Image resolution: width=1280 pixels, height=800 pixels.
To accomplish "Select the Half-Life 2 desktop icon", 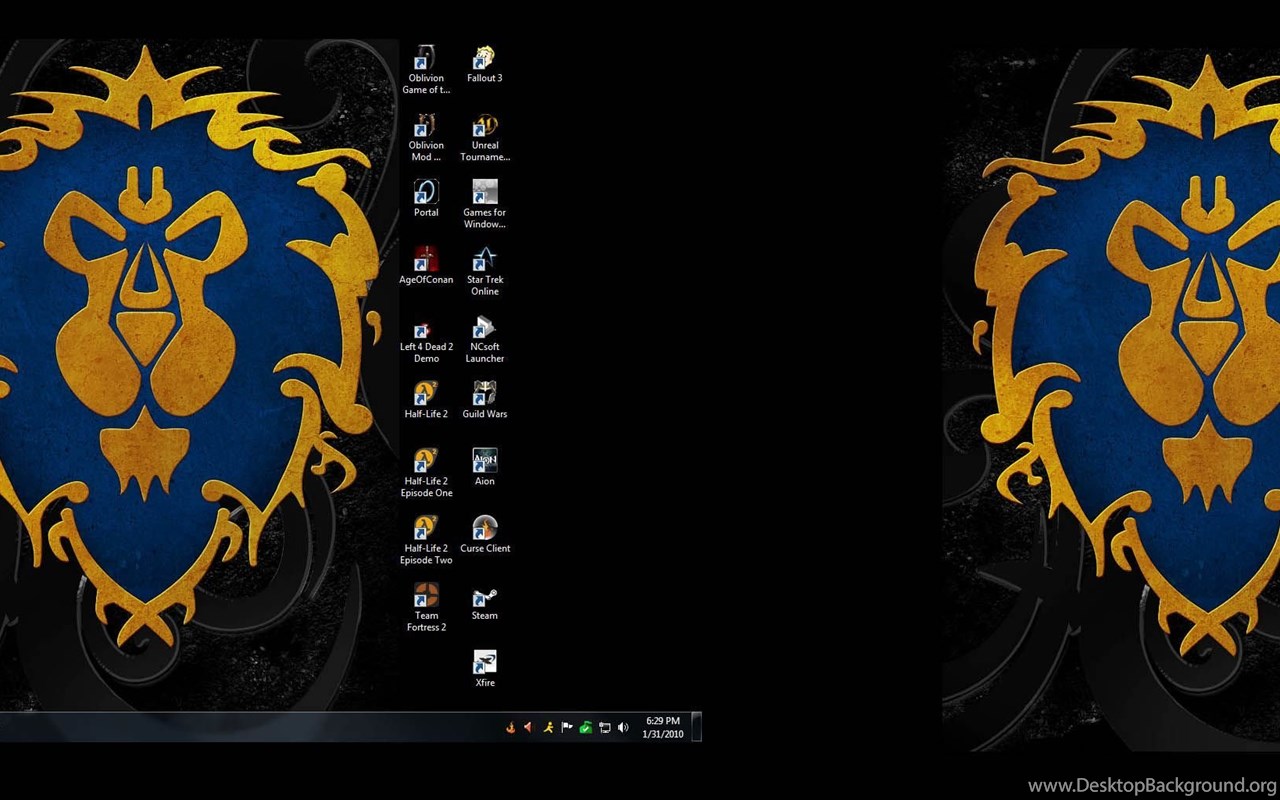I will click(x=426, y=399).
